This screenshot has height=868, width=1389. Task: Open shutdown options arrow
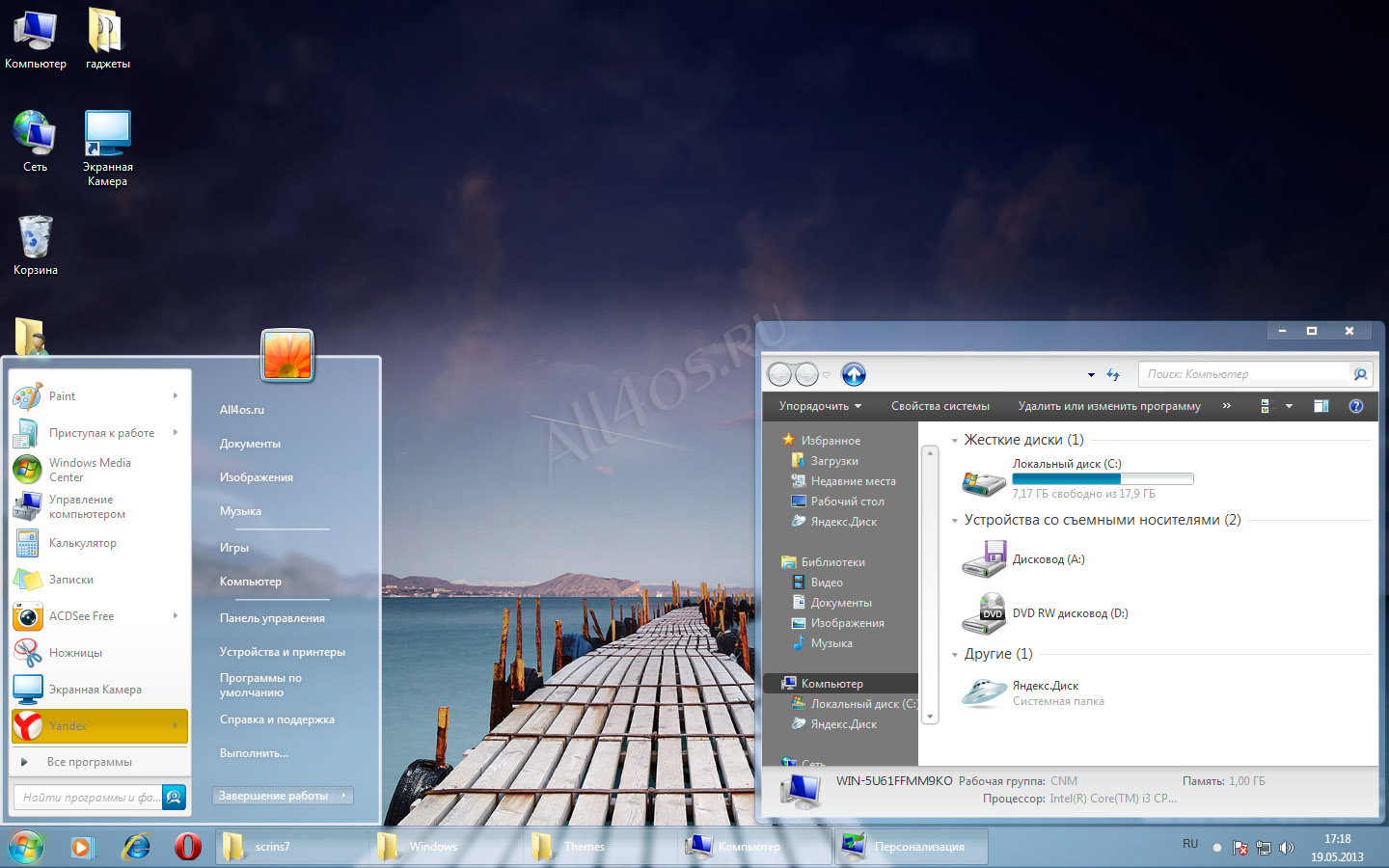point(344,796)
